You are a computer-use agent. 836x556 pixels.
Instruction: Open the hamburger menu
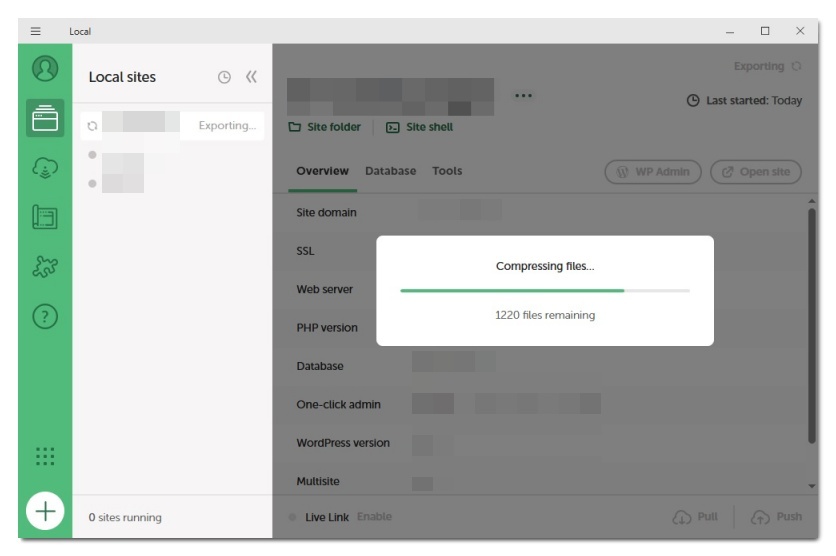coord(36,31)
